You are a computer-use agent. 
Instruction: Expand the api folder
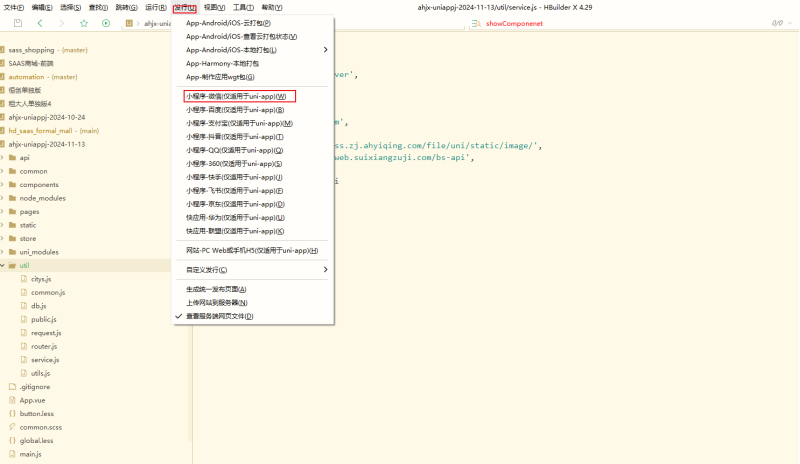tap(3, 158)
